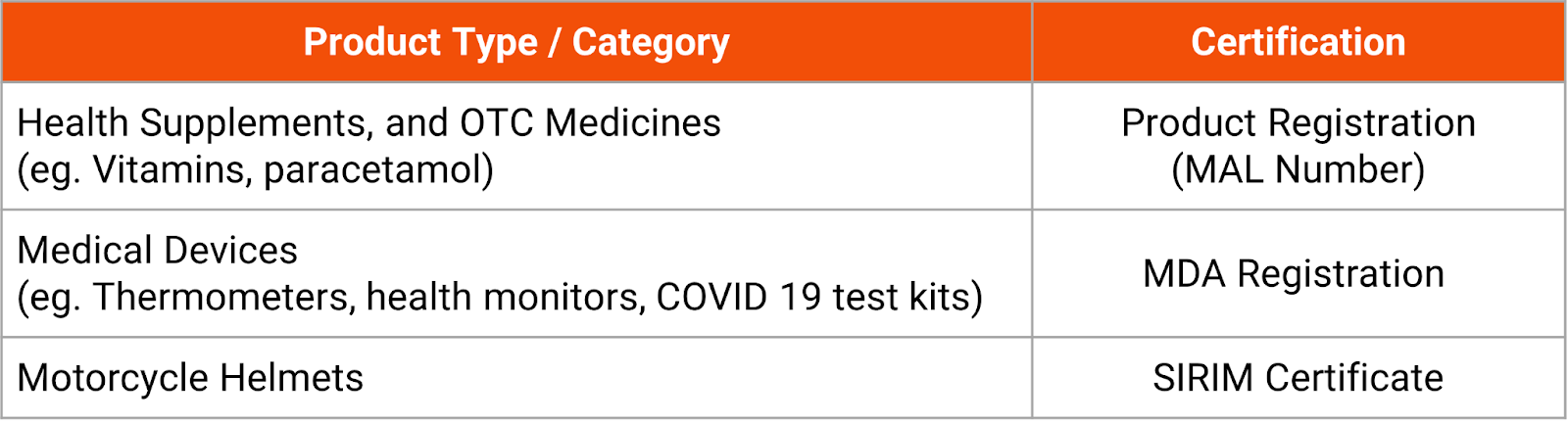The width and height of the screenshot is (1568, 424).
Task: Click the Motorcycle Helmets cell
Action: (190, 378)
